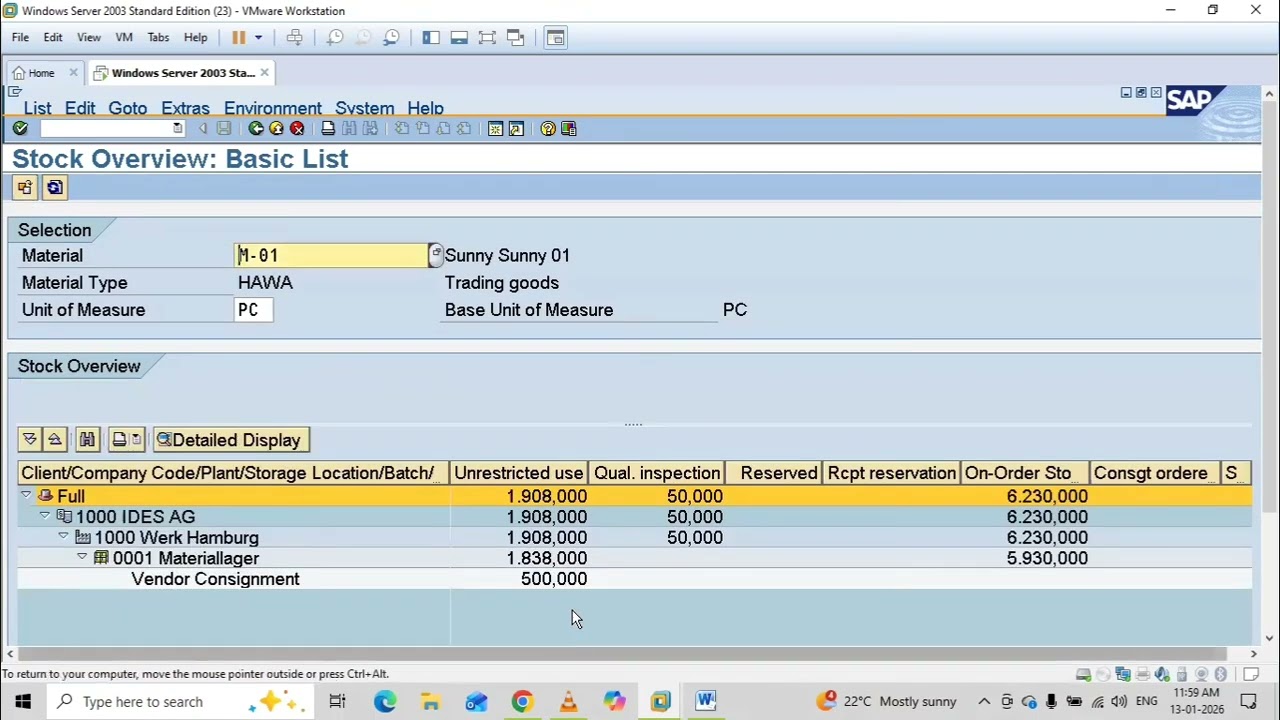Click the Refresh icon under the title
This screenshot has height=720, width=1280.
tap(55, 187)
